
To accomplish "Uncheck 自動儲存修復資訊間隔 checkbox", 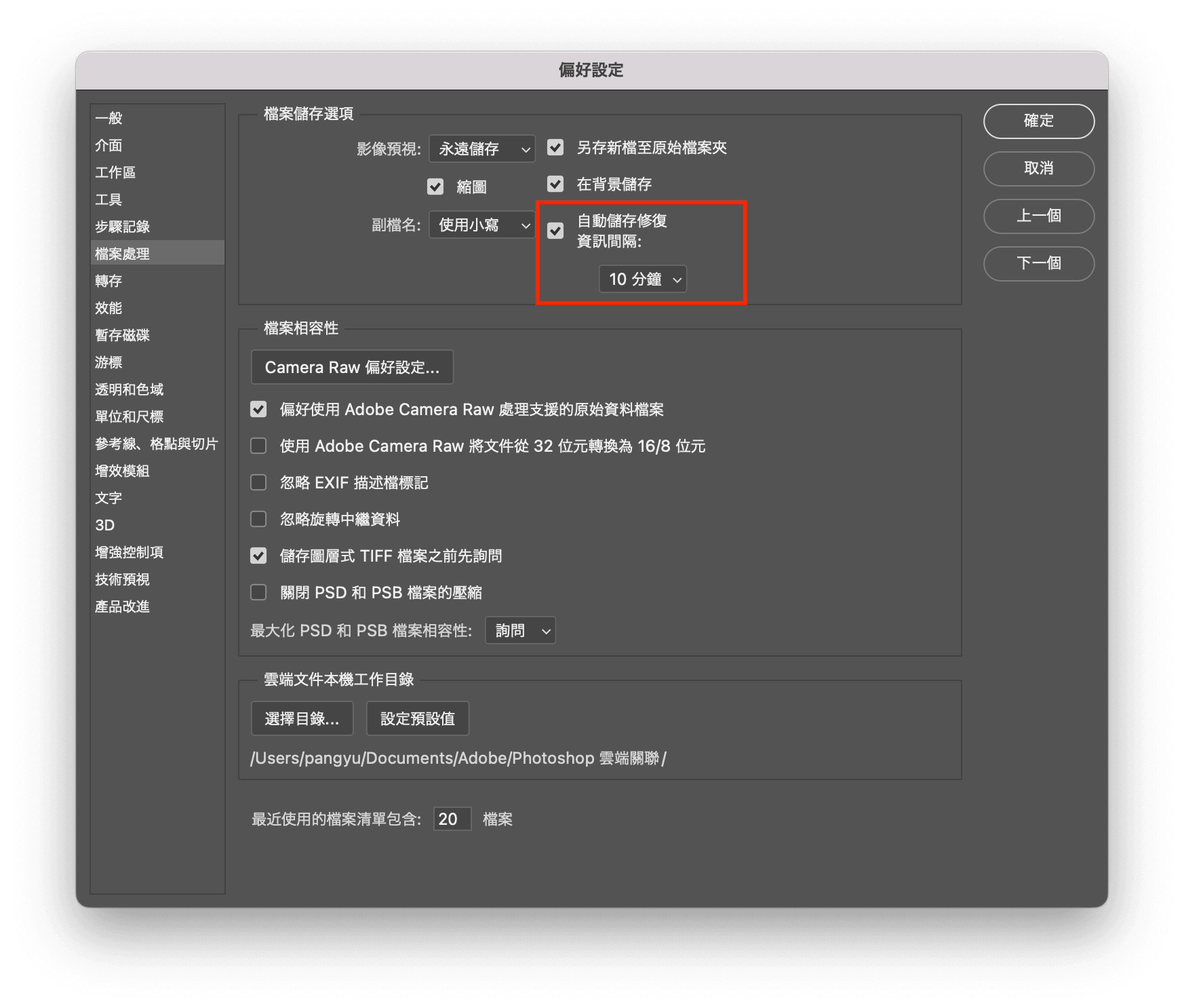I will pos(555,231).
